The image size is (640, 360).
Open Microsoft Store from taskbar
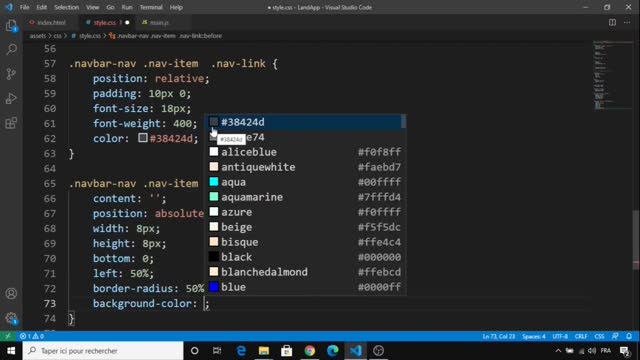(x=287, y=351)
